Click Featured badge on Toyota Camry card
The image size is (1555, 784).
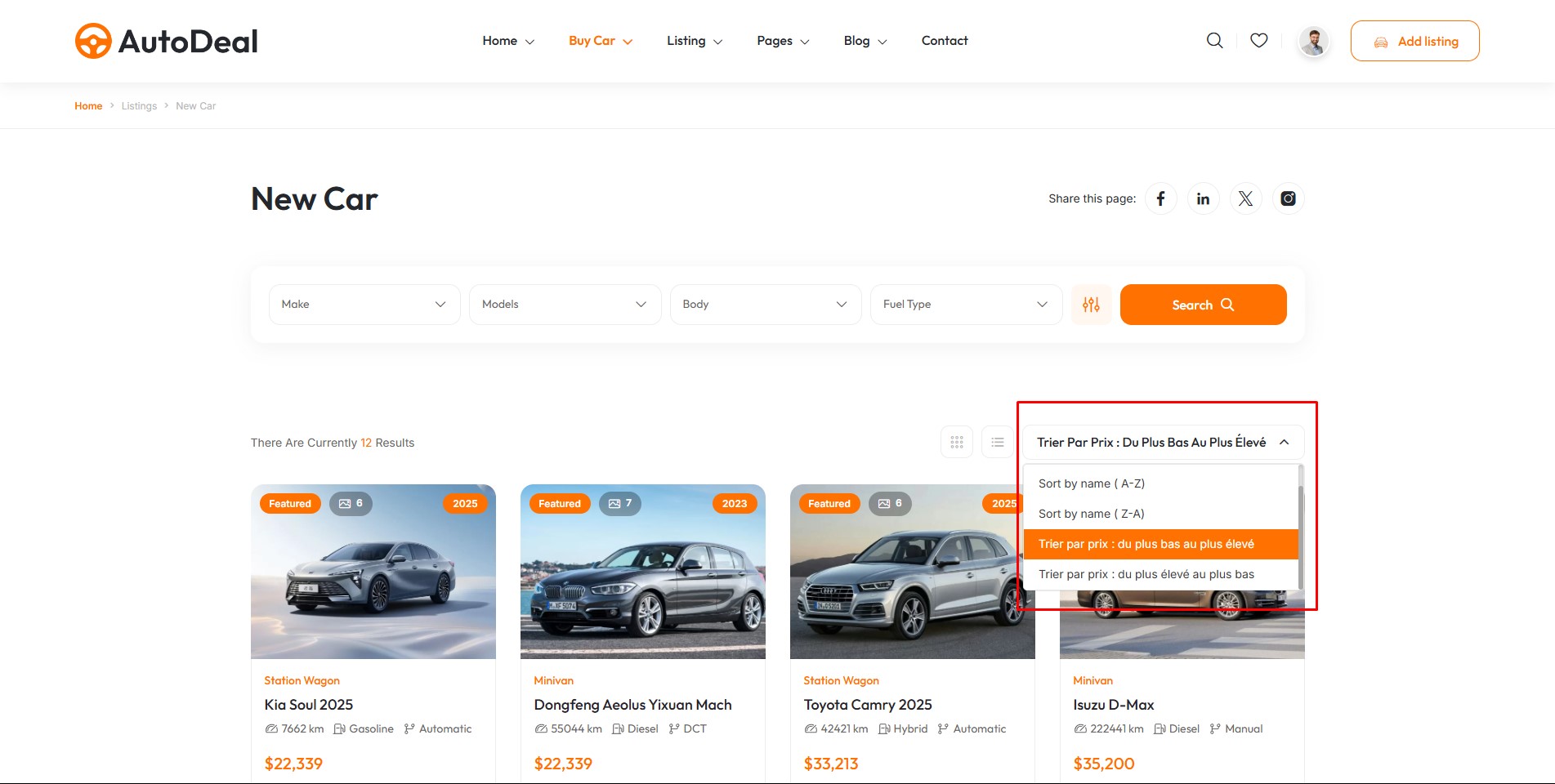[829, 504]
